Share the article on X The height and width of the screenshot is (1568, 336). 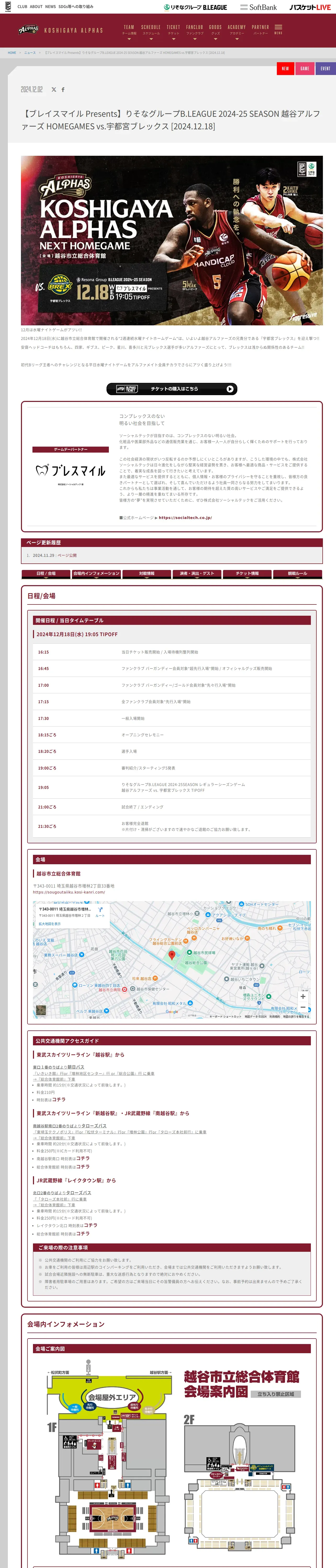click(x=54, y=89)
